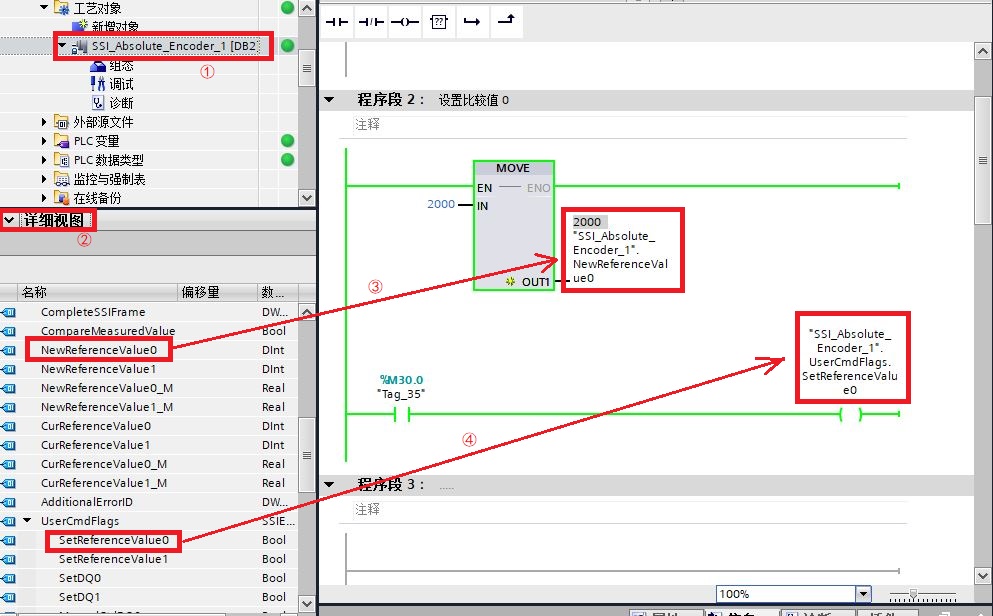The height and width of the screenshot is (616, 993).
Task: Click the tag icon of CurReferenceValue0 row
Action: pyautogui.click(x=9, y=426)
